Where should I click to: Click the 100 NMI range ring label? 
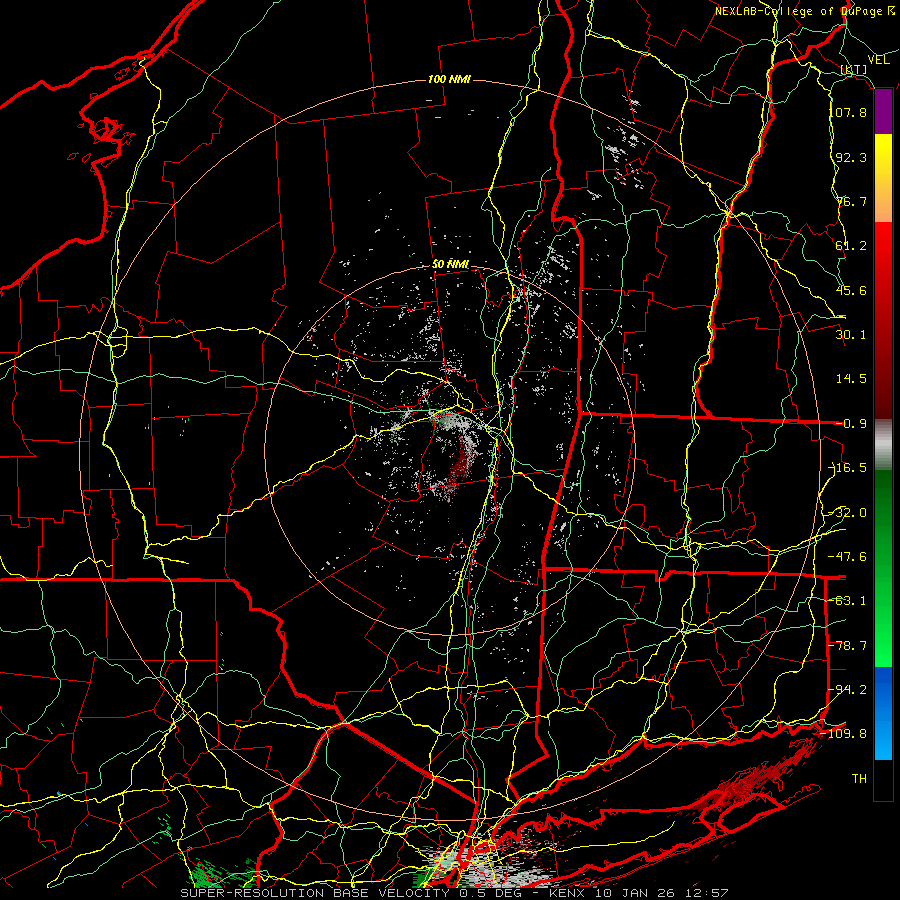coord(449,79)
